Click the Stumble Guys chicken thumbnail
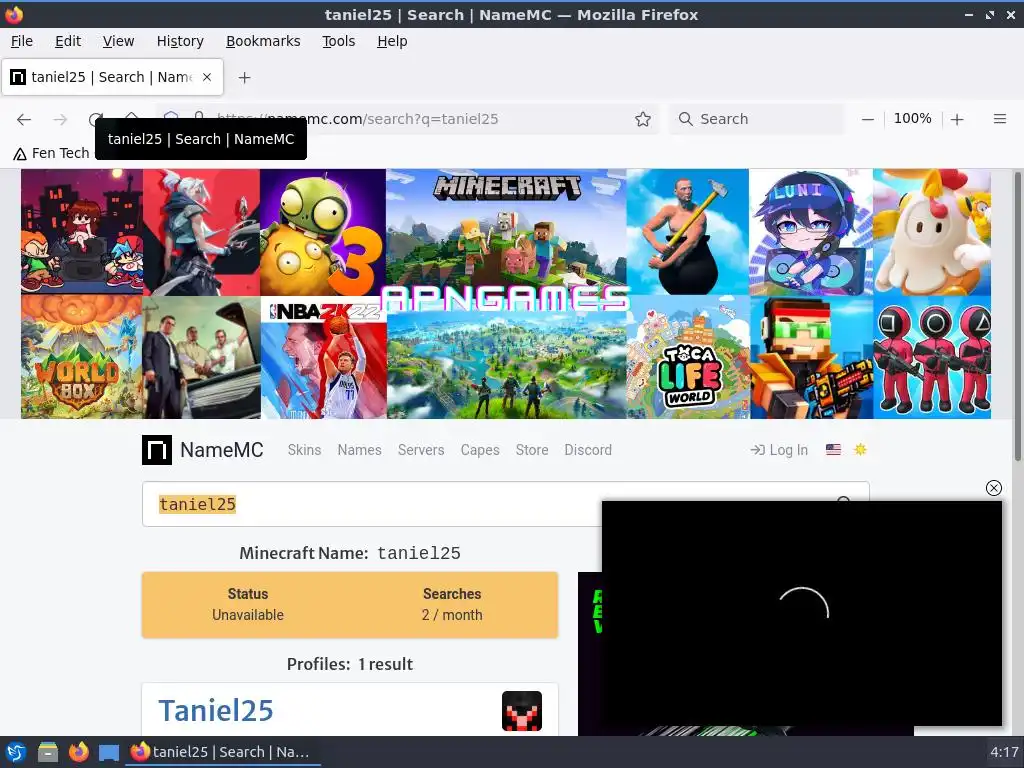The width and height of the screenshot is (1024, 768). [932, 232]
